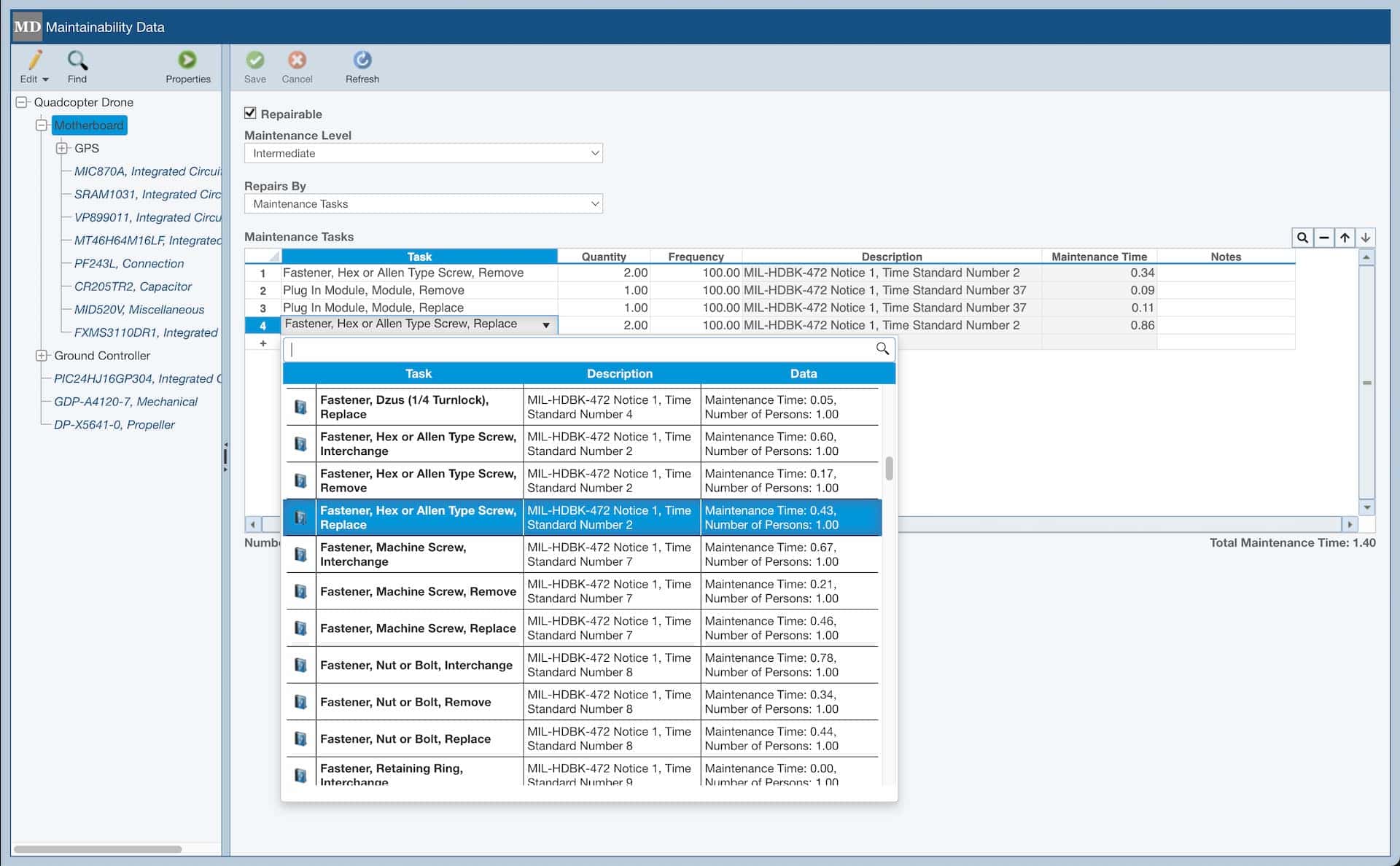
Task: Click the search icon above the tasks table
Action: point(1303,237)
